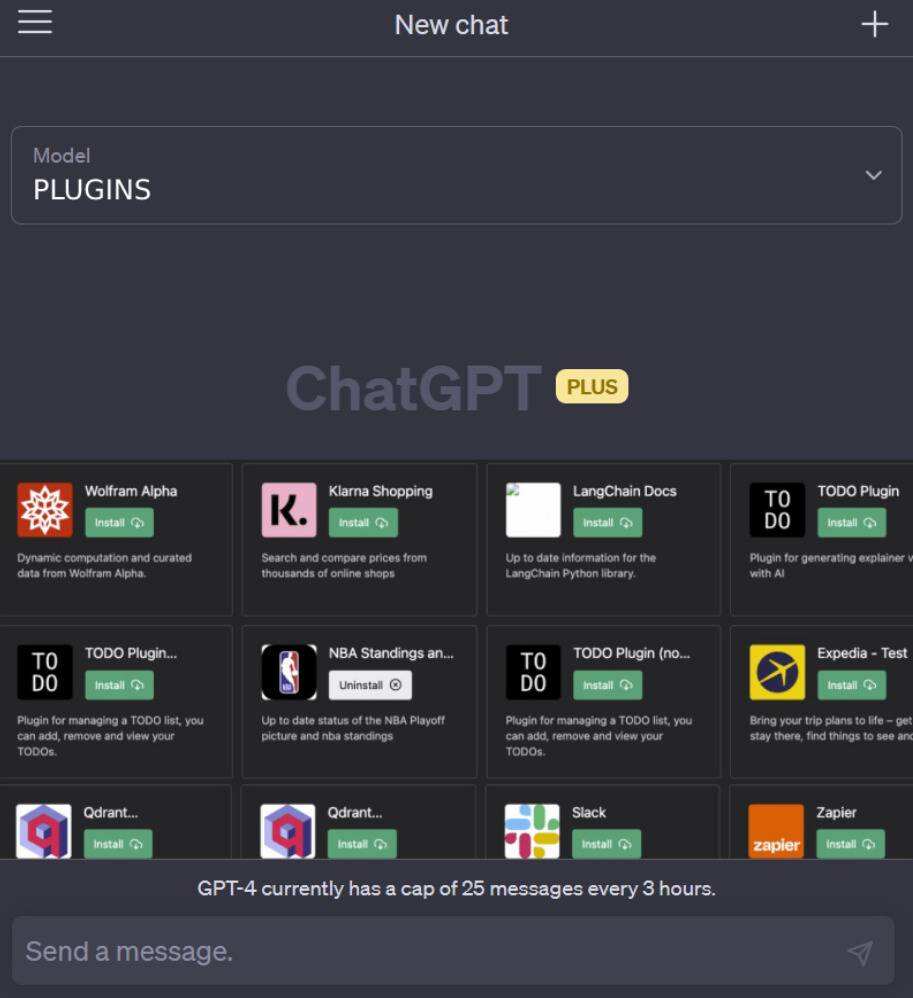The width and height of the screenshot is (913, 998).
Task: Install the TODO Plugin (no... plugin
Action: (x=607, y=685)
